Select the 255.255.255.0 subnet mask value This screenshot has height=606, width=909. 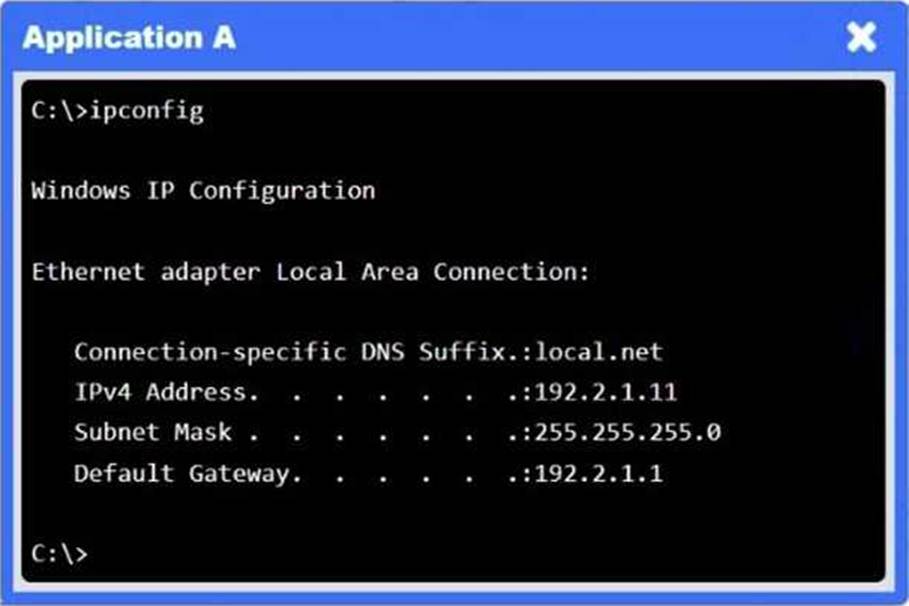click(628, 433)
